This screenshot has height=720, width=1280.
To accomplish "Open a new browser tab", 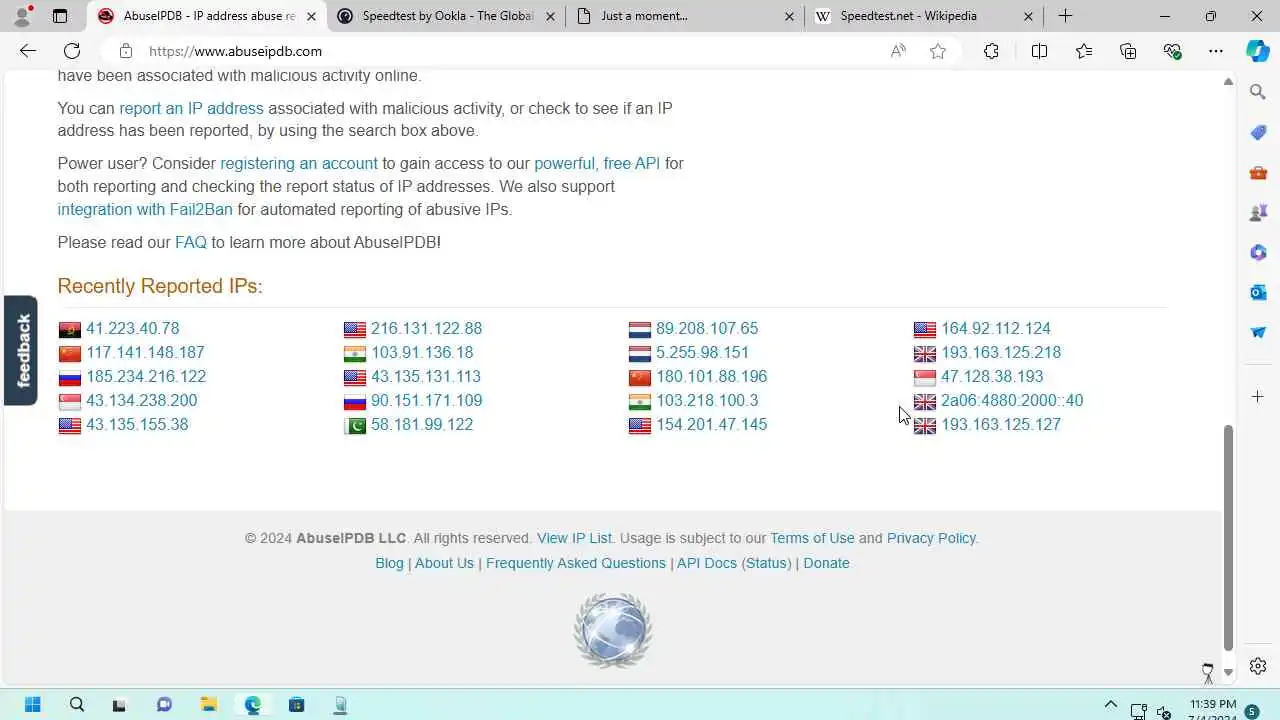I will coord(1065,16).
